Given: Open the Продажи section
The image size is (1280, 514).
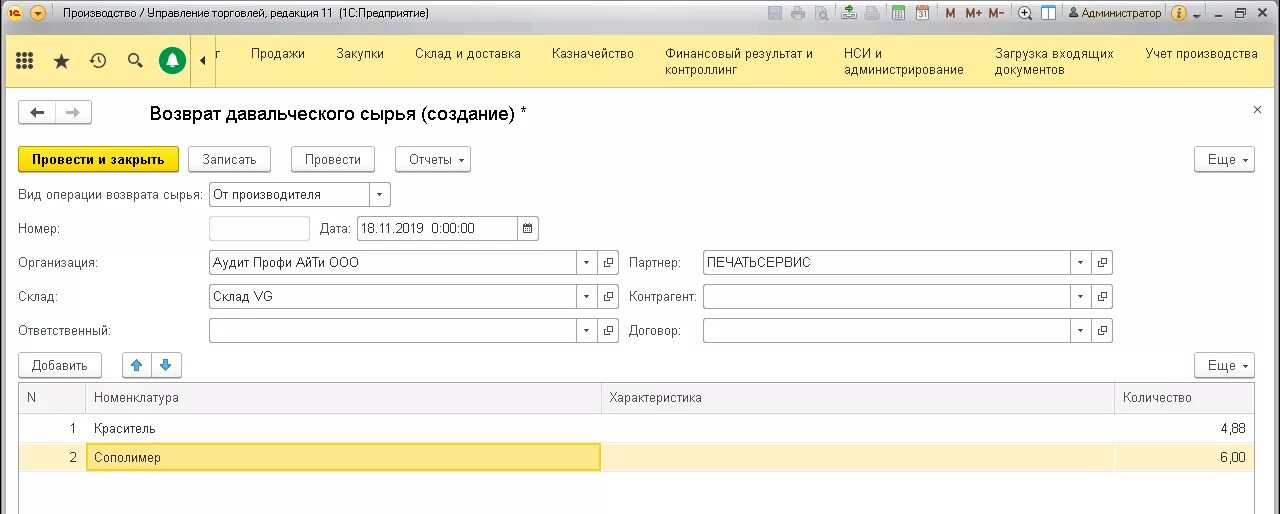Looking at the screenshot, I should [x=278, y=54].
